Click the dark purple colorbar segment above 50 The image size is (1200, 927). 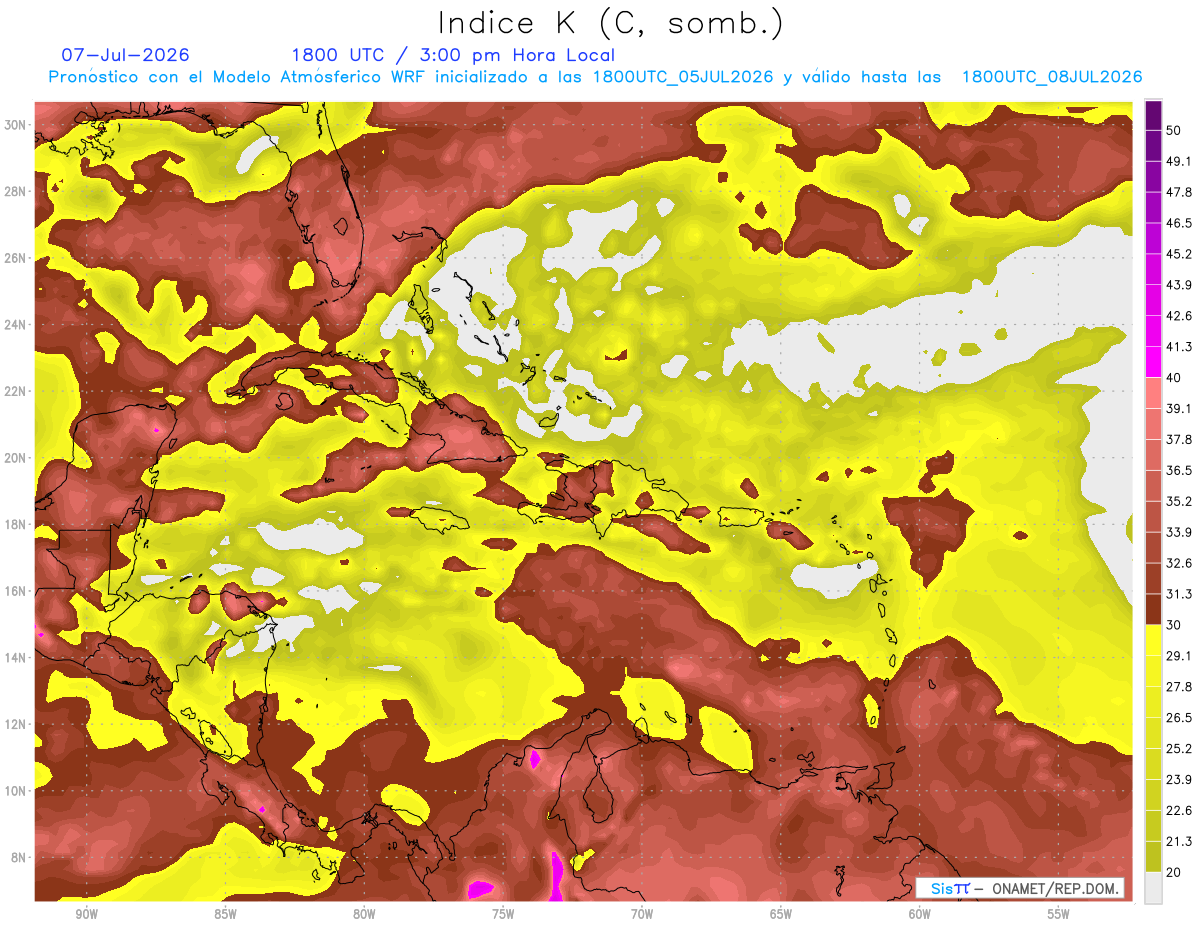(1153, 115)
